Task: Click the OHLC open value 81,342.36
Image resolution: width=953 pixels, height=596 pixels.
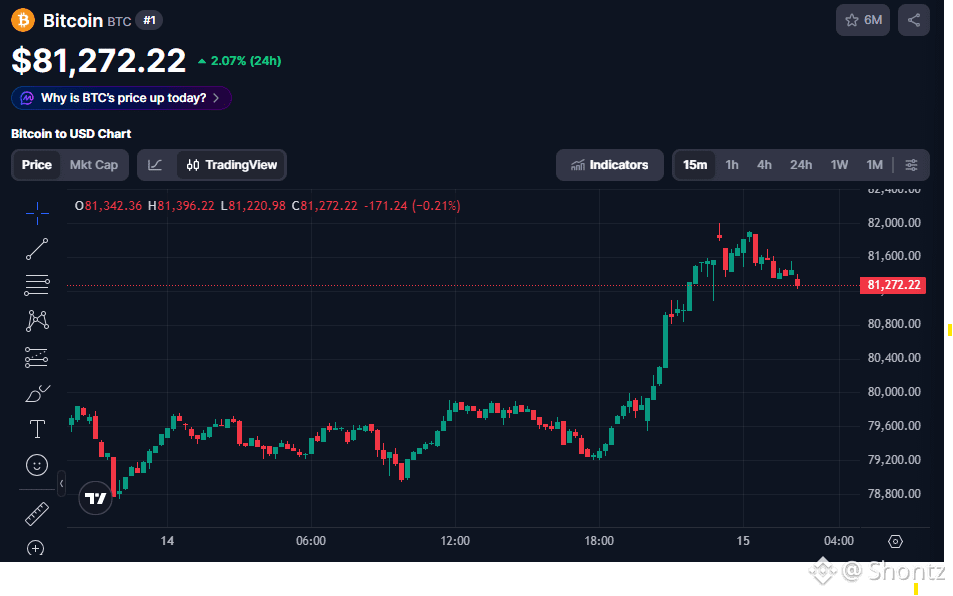Action: [113, 206]
